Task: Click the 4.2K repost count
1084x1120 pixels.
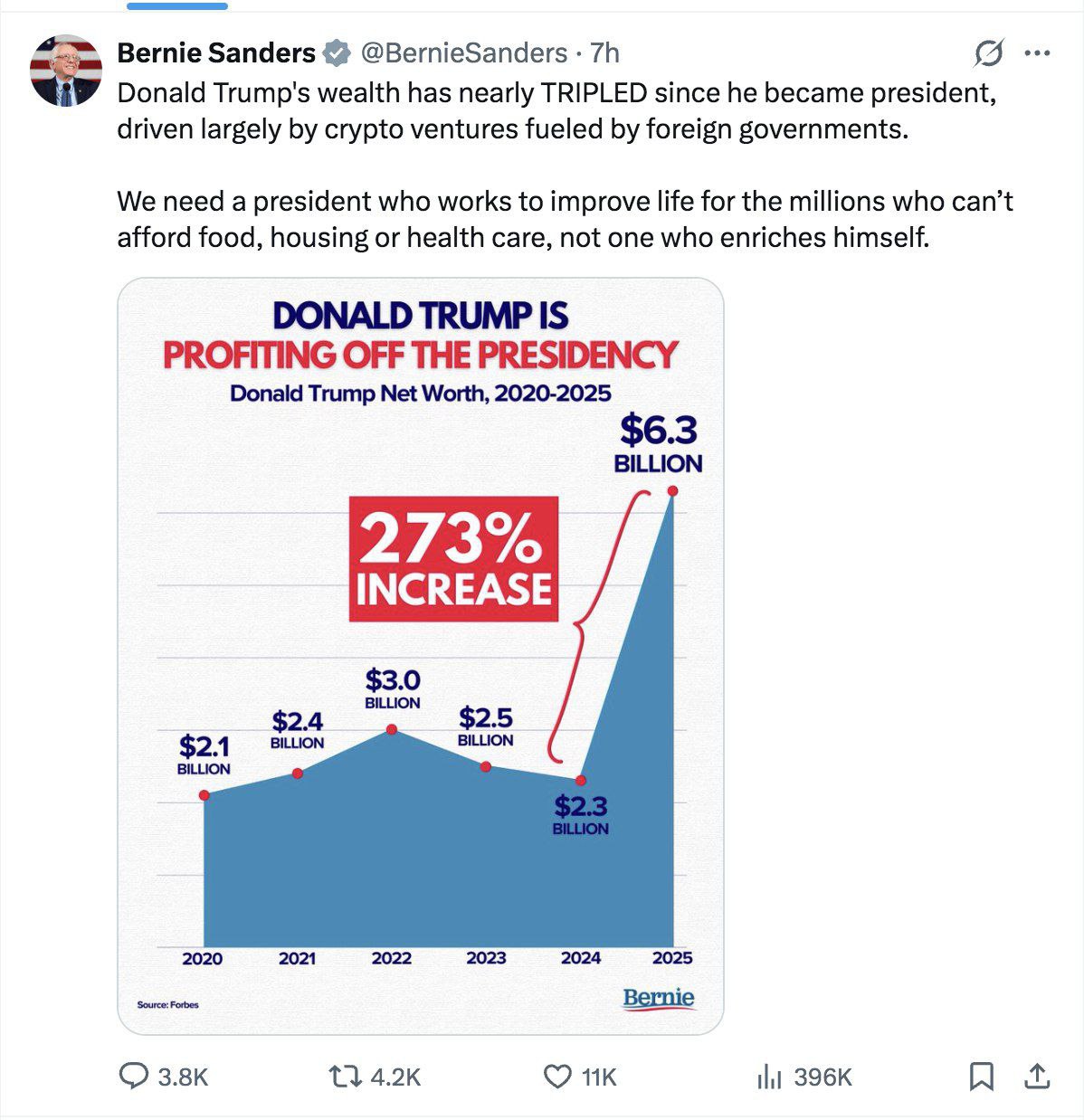Action: [x=395, y=1077]
